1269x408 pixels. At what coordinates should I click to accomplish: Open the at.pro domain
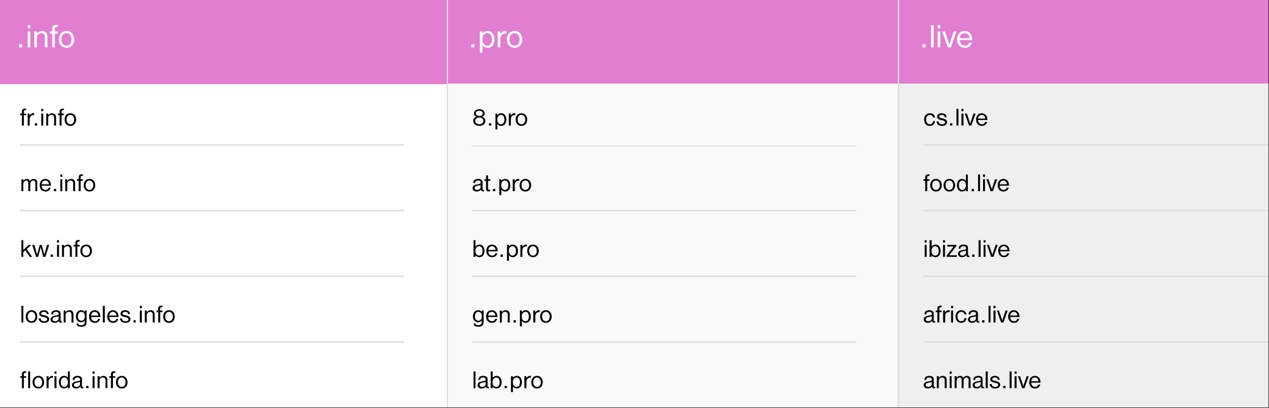502,184
